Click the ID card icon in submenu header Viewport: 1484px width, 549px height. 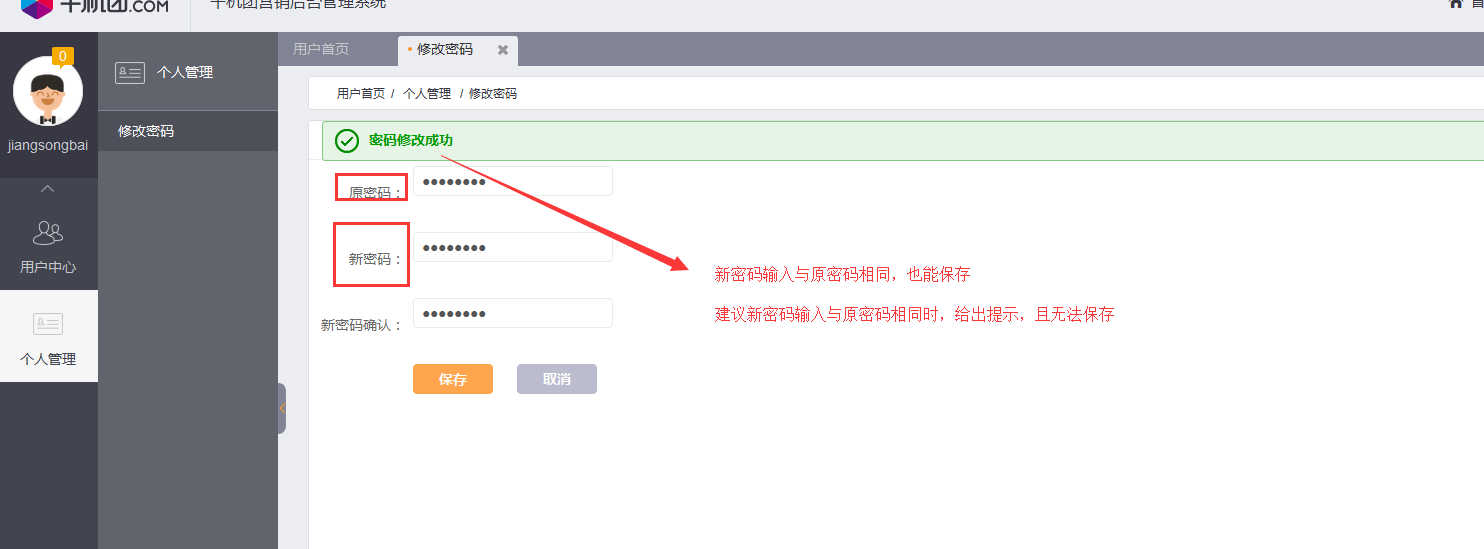[x=130, y=72]
